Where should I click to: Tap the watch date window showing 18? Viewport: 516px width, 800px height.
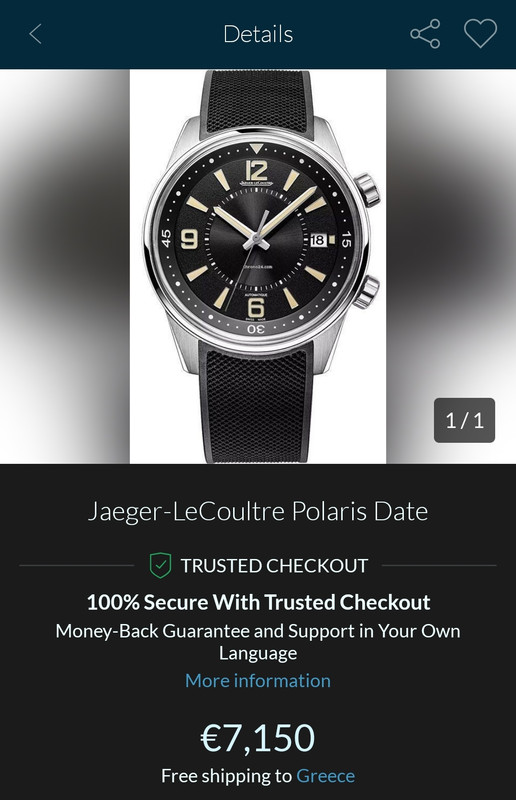click(x=318, y=240)
